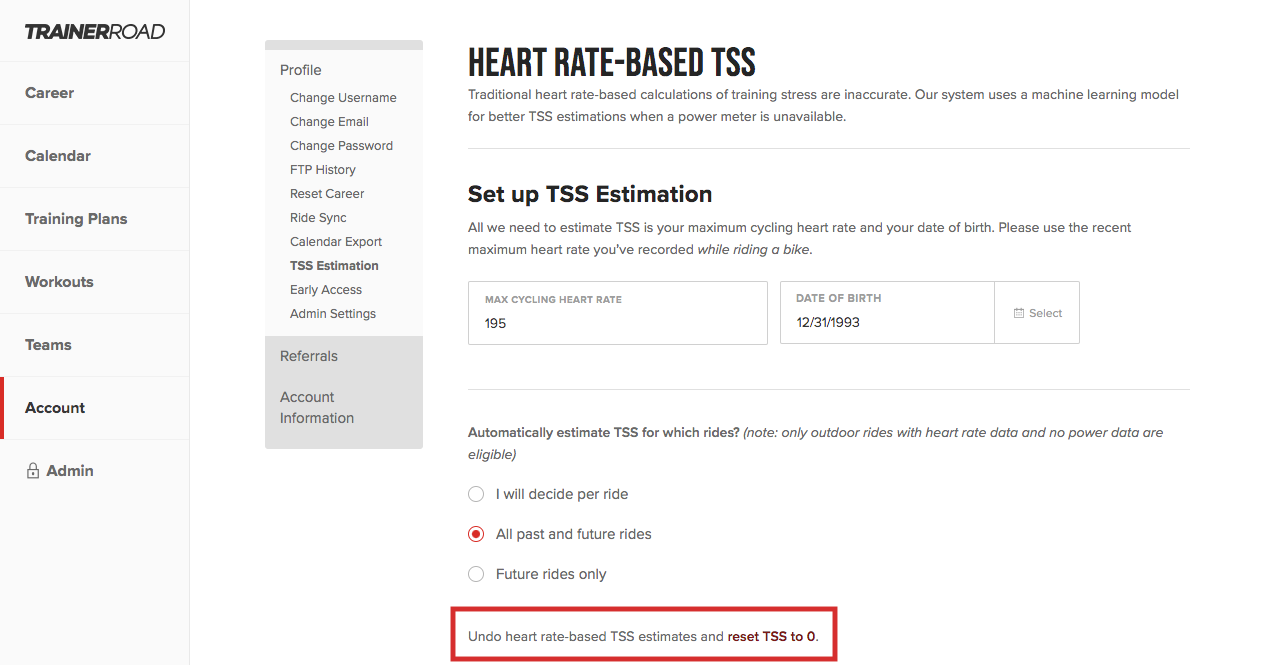Open the Change Password settings link
This screenshot has height=665, width=1279.
point(341,146)
